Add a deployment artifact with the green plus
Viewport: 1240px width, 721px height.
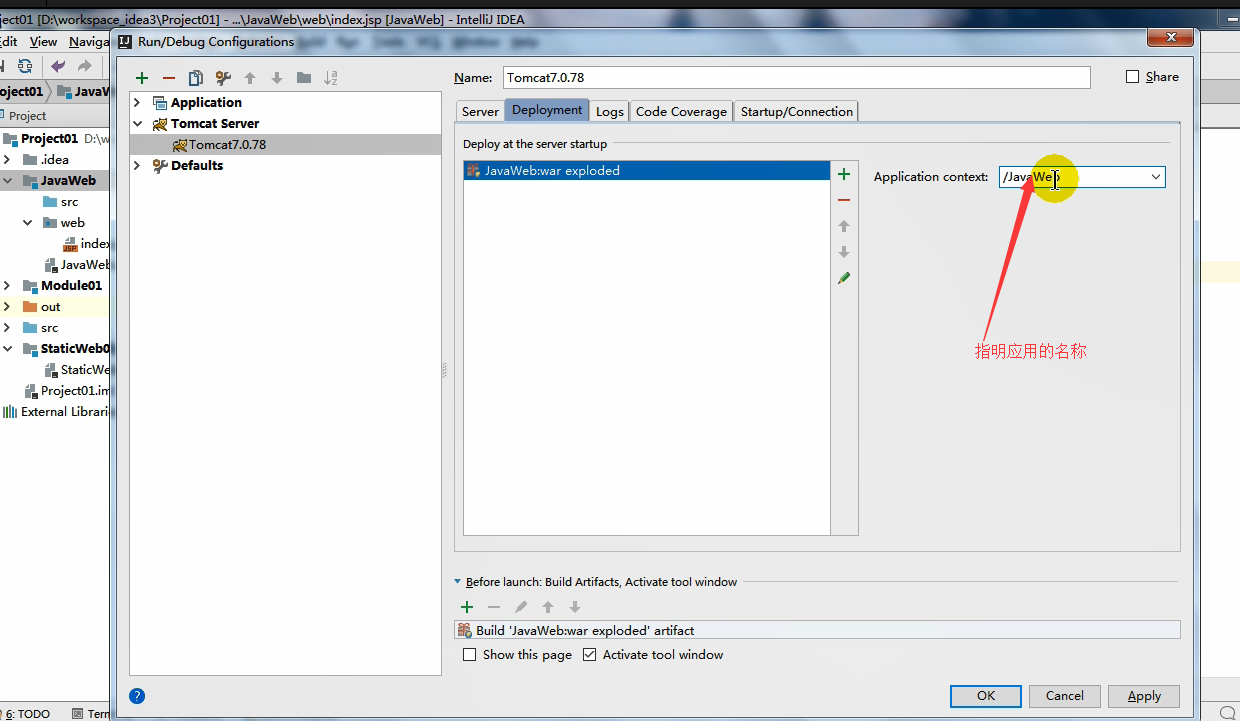click(x=844, y=174)
